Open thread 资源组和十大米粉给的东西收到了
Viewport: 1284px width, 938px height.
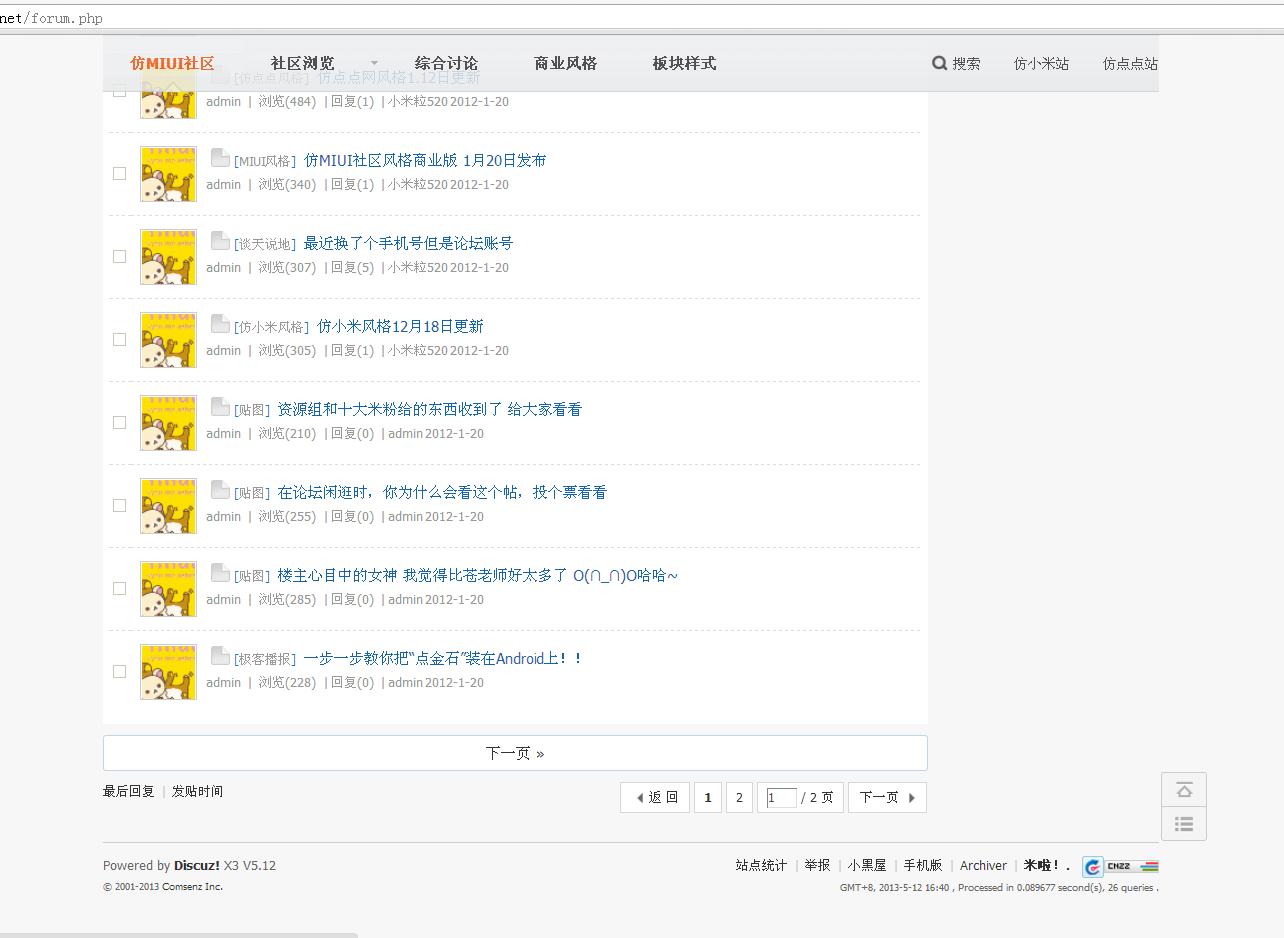tap(429, 409)
